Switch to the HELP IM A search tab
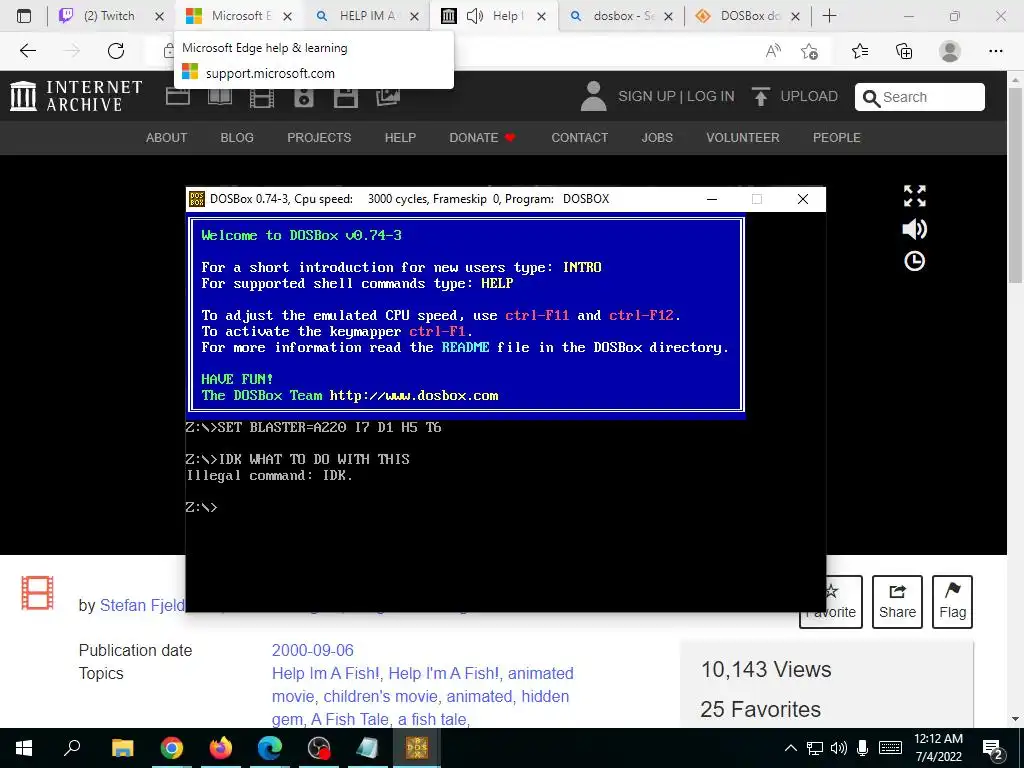1024x768 pixels. 367,16
